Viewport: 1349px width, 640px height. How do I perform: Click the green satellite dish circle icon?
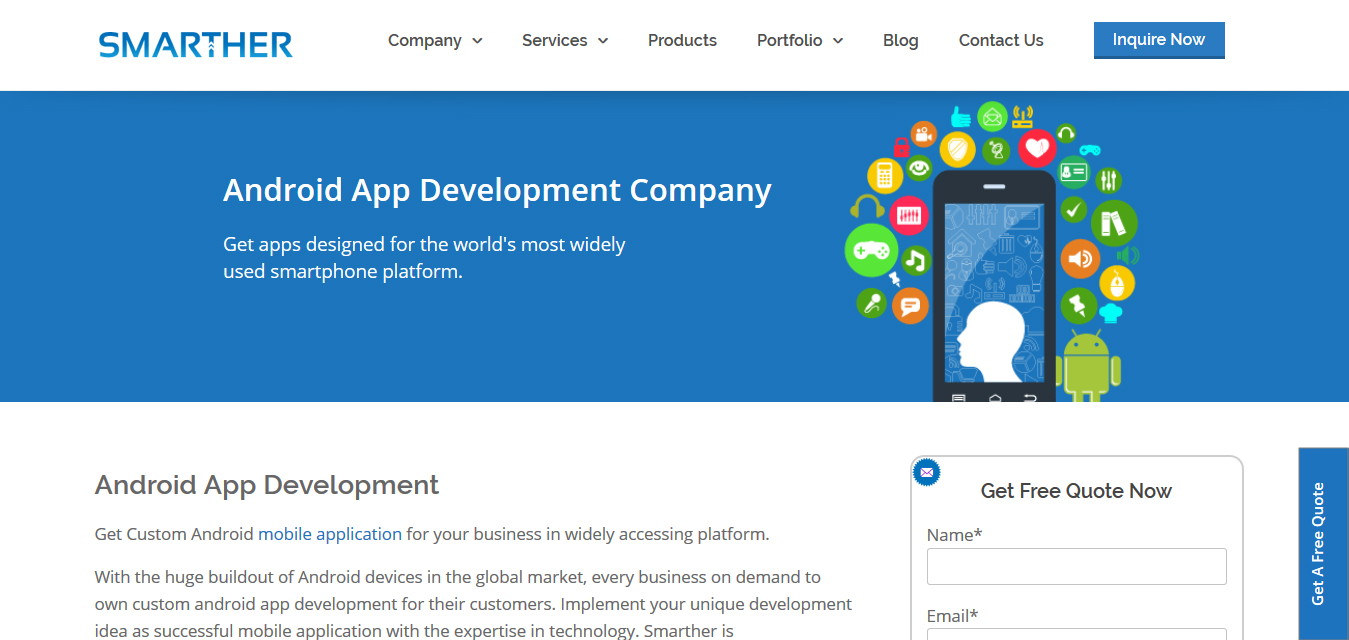pos(996,152)
